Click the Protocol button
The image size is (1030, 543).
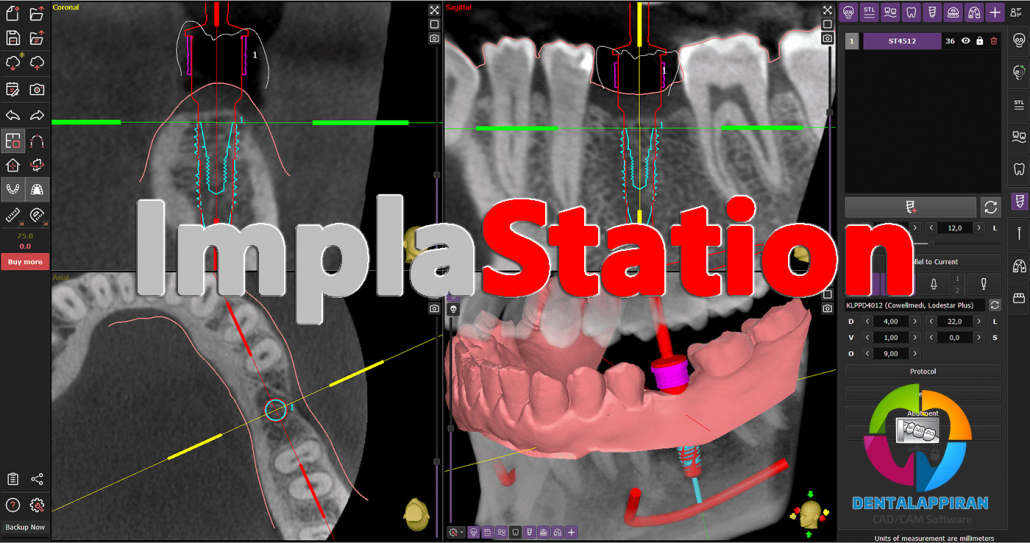[923, 372]
